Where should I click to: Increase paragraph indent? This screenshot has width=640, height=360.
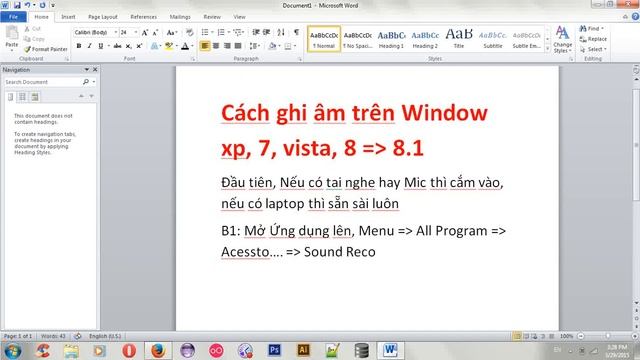coord(267,32)
